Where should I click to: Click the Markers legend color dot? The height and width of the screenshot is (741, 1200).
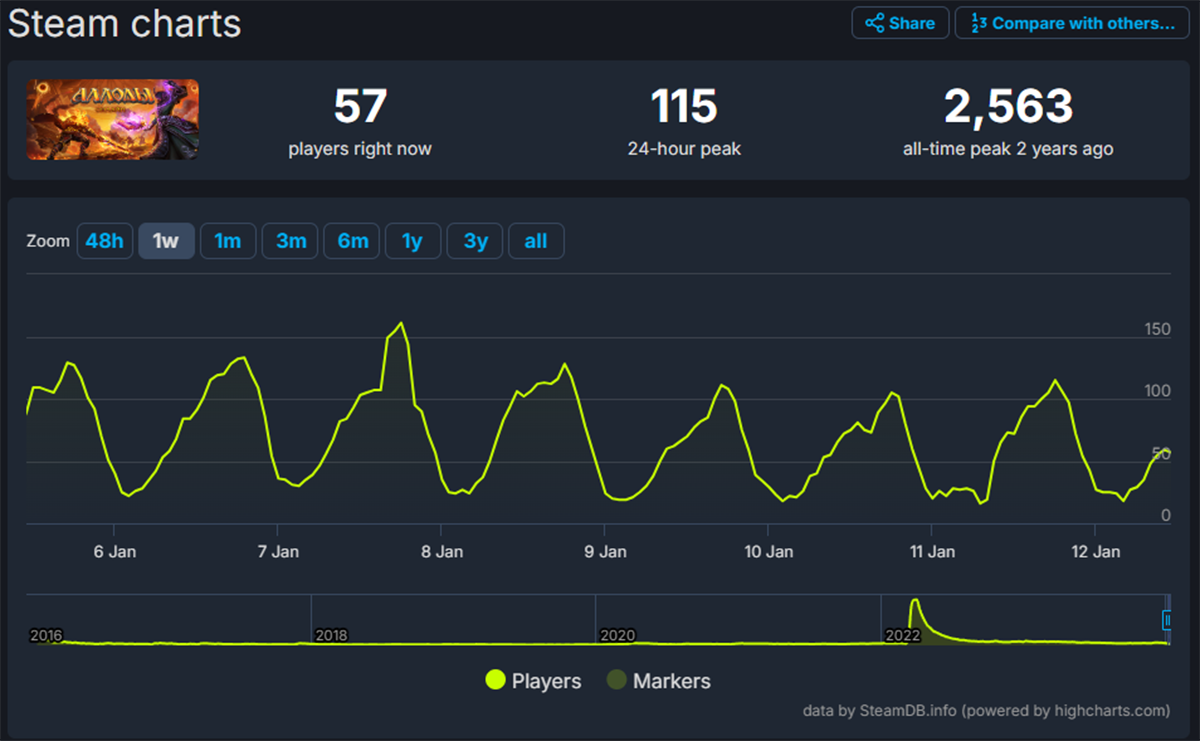click(618, 681)
